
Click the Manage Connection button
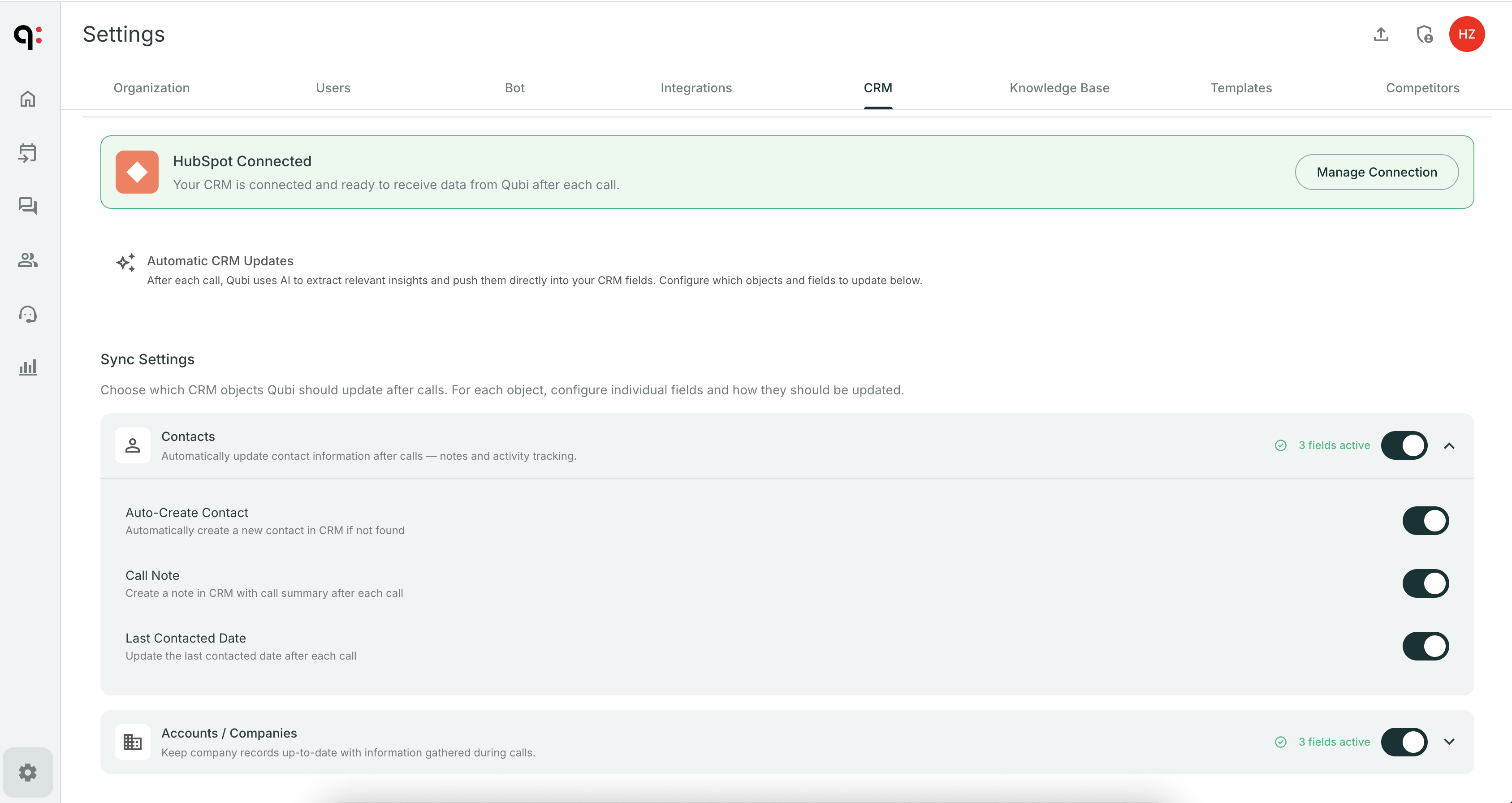pos(1376,172)
